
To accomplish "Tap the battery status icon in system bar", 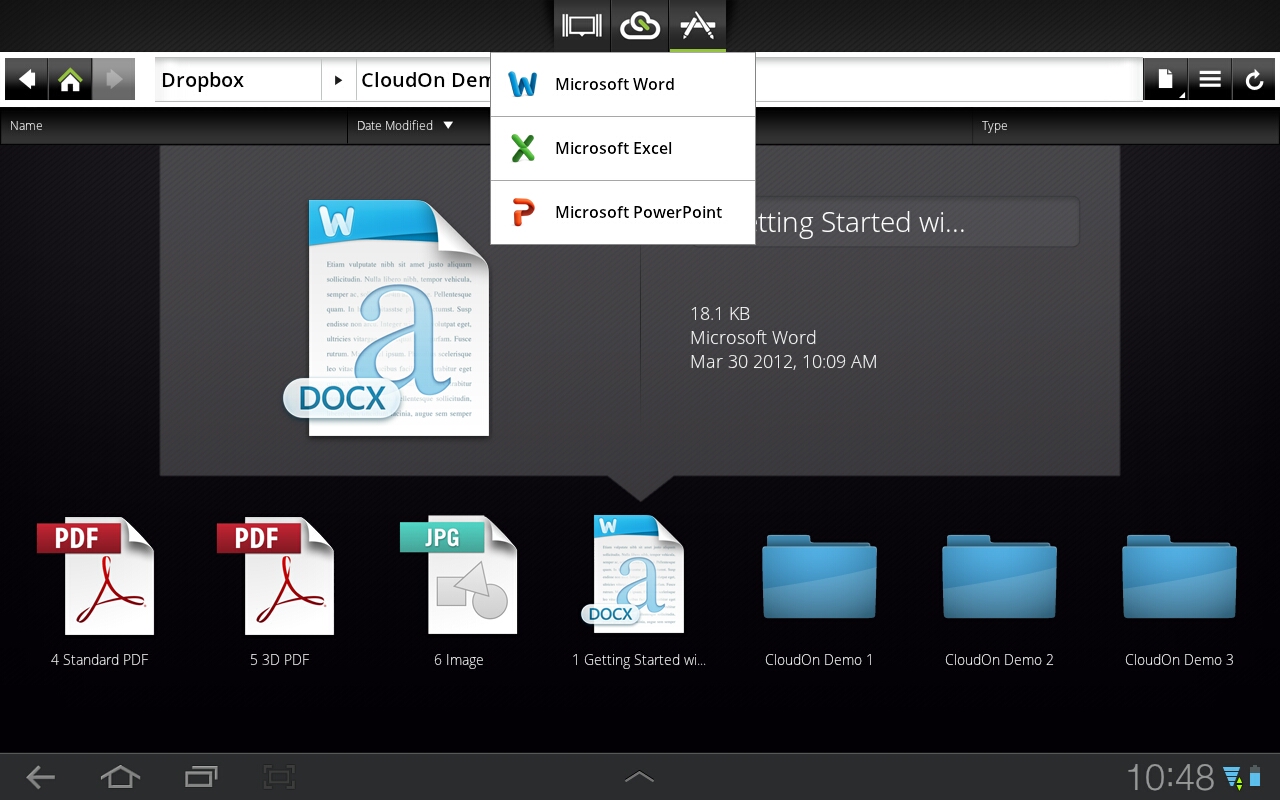I will pyautogui.click(x=1255, y=777).
